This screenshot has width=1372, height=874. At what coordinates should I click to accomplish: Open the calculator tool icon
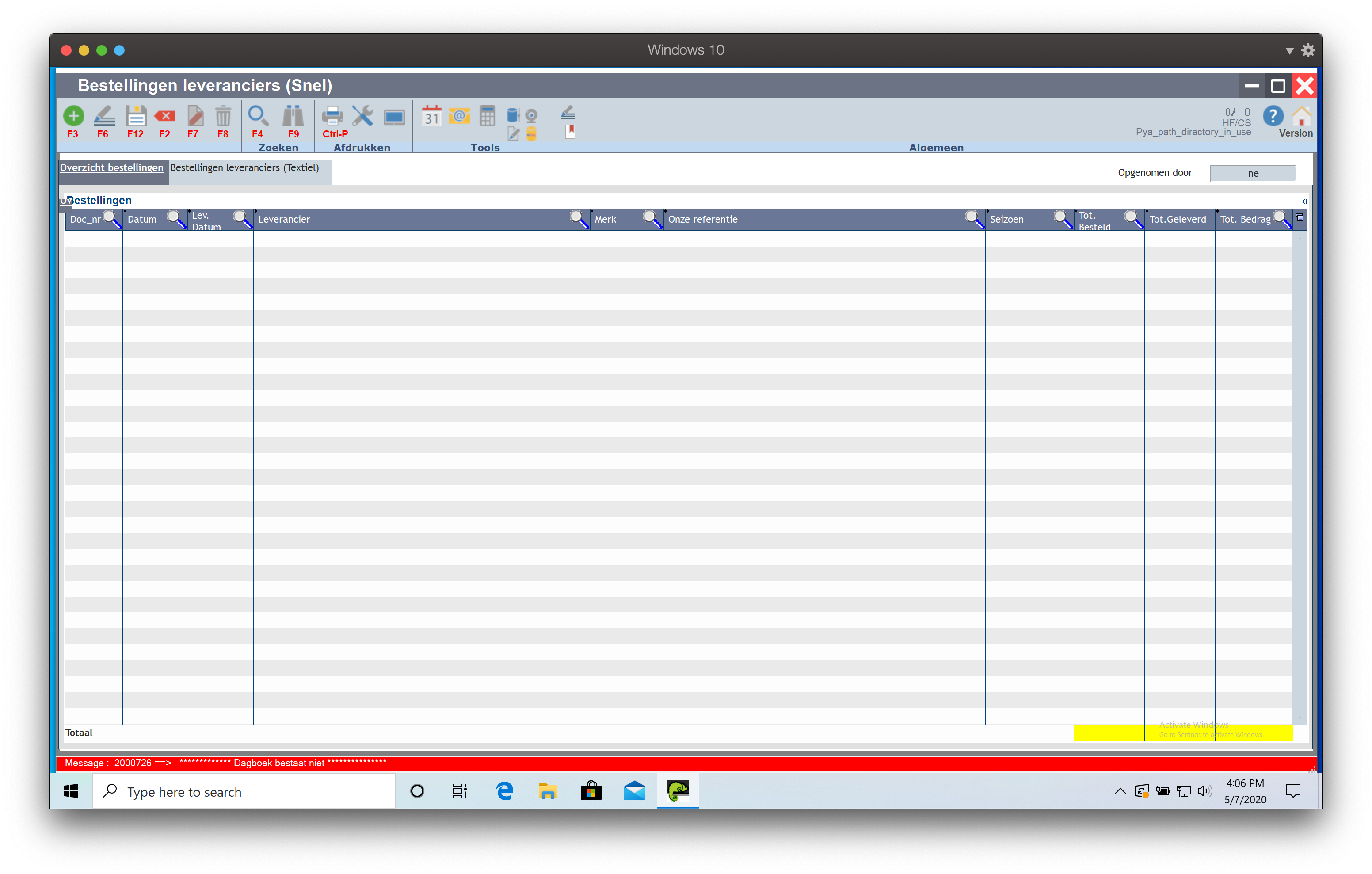[487, 116]
